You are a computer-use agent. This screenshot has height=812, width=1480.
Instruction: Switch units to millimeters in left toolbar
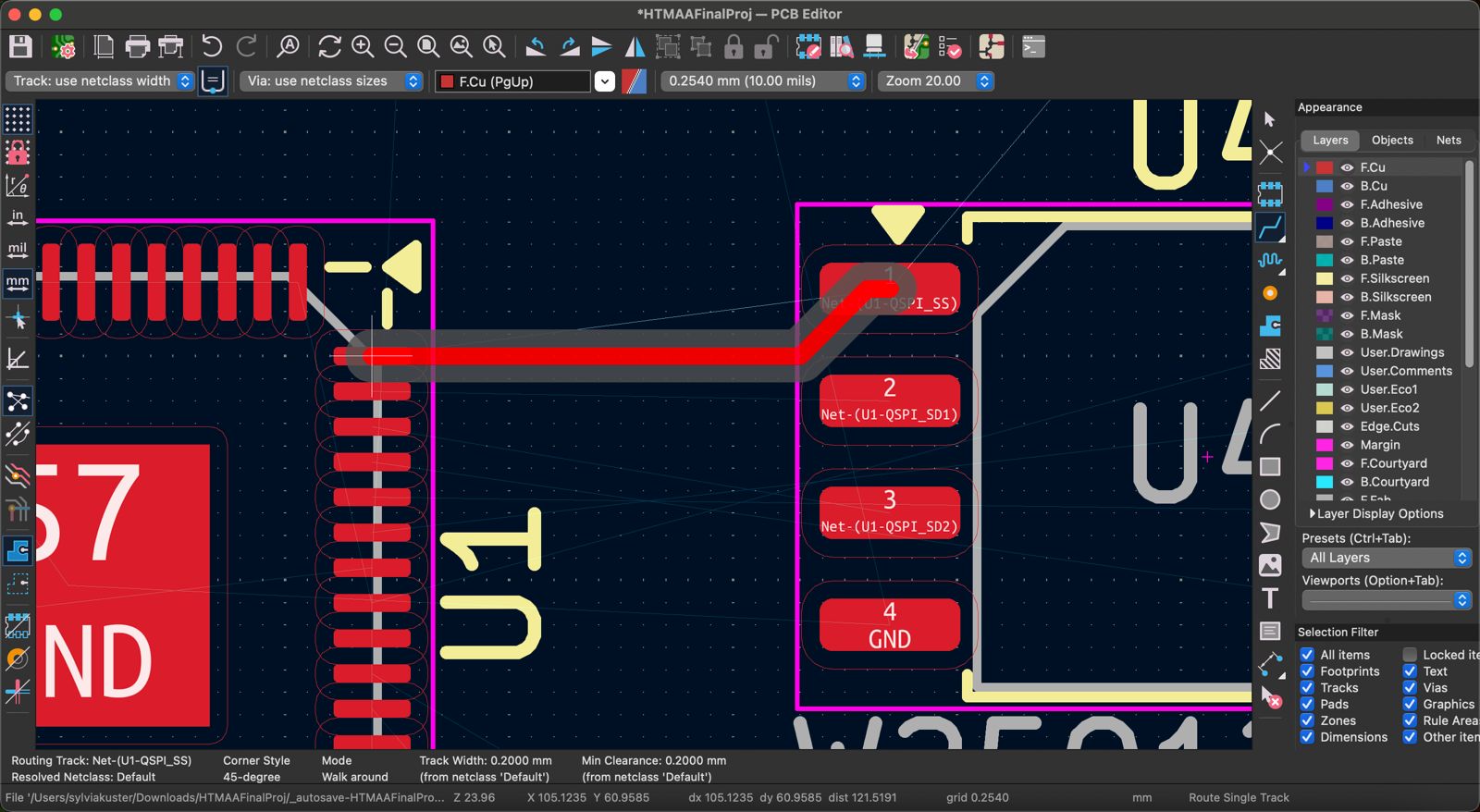18,283
